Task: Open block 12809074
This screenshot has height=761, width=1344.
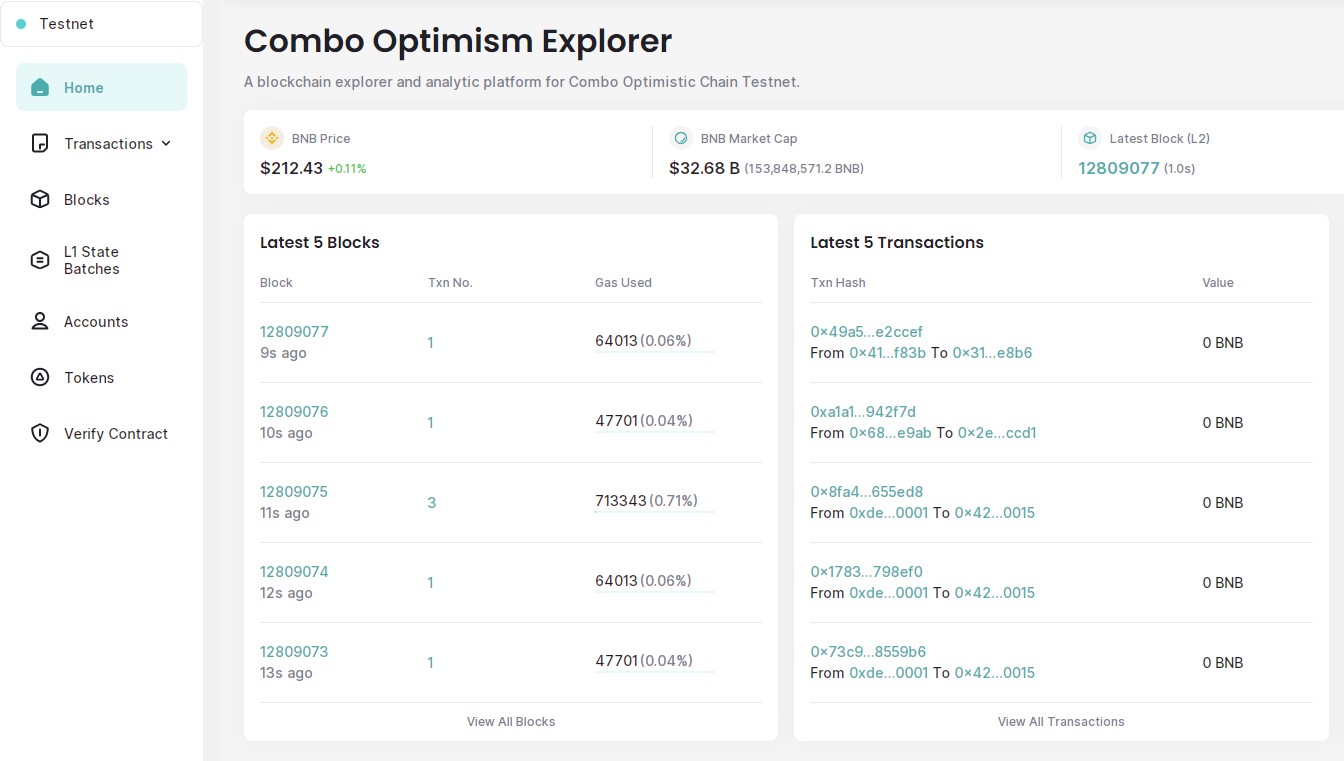Action: [x=294, y=572]
